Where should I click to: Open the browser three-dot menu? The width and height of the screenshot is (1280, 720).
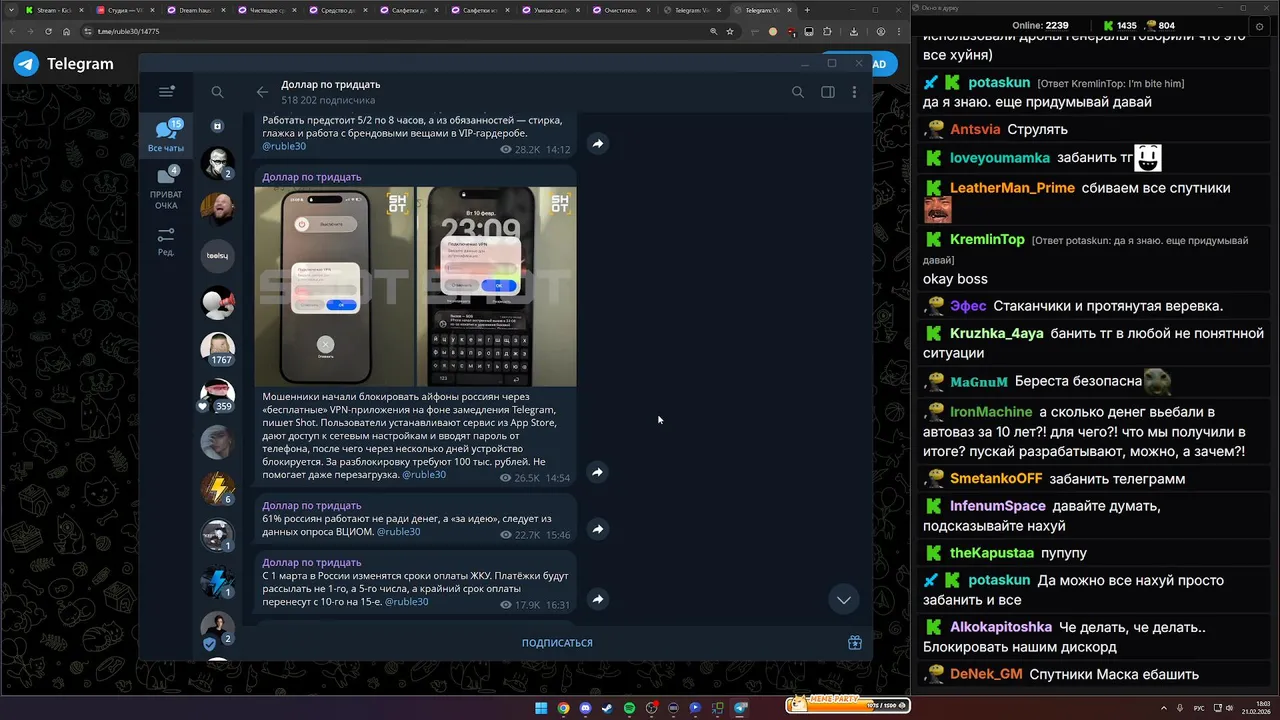click(897, 31)
